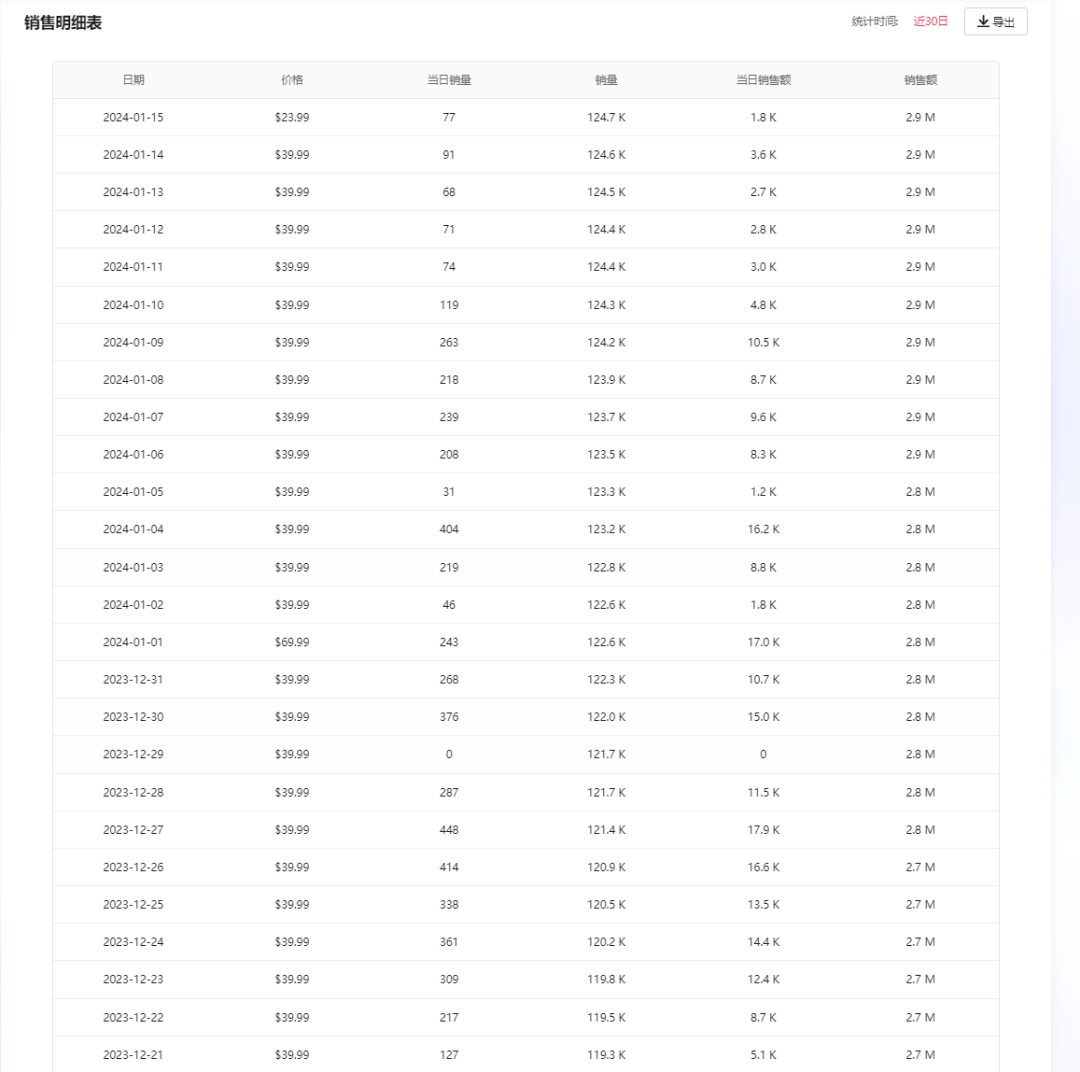Click the 124.7 K total sales cell
The image size is (1080, 1072).
pyautogui.click(x=605, y=117)
